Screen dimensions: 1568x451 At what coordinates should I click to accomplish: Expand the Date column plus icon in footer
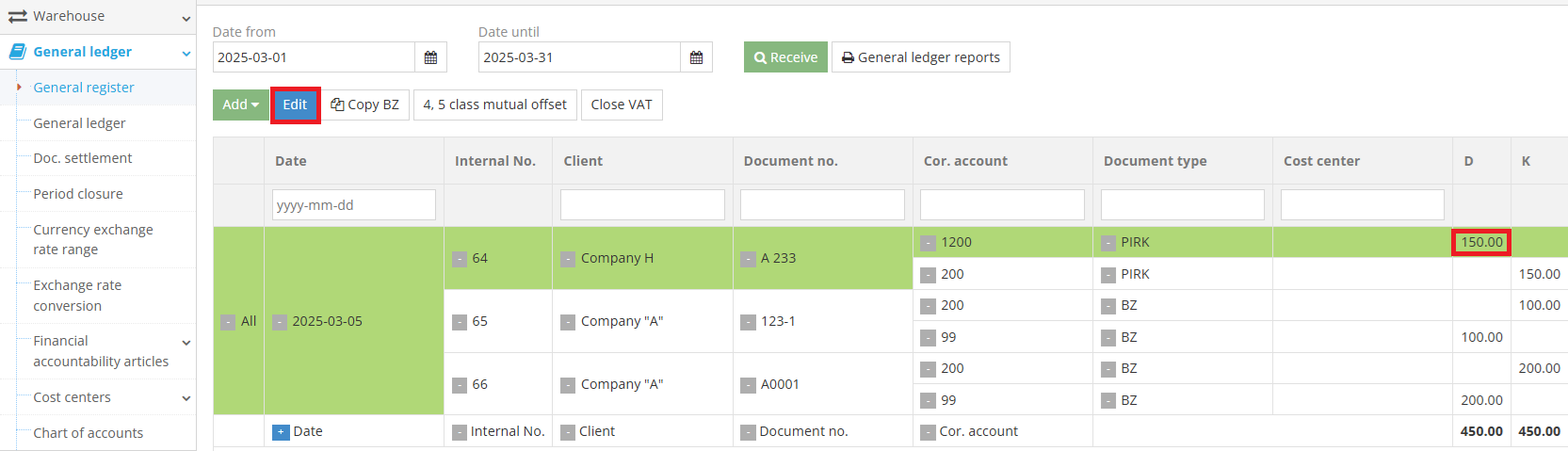[x=280, y=432]
